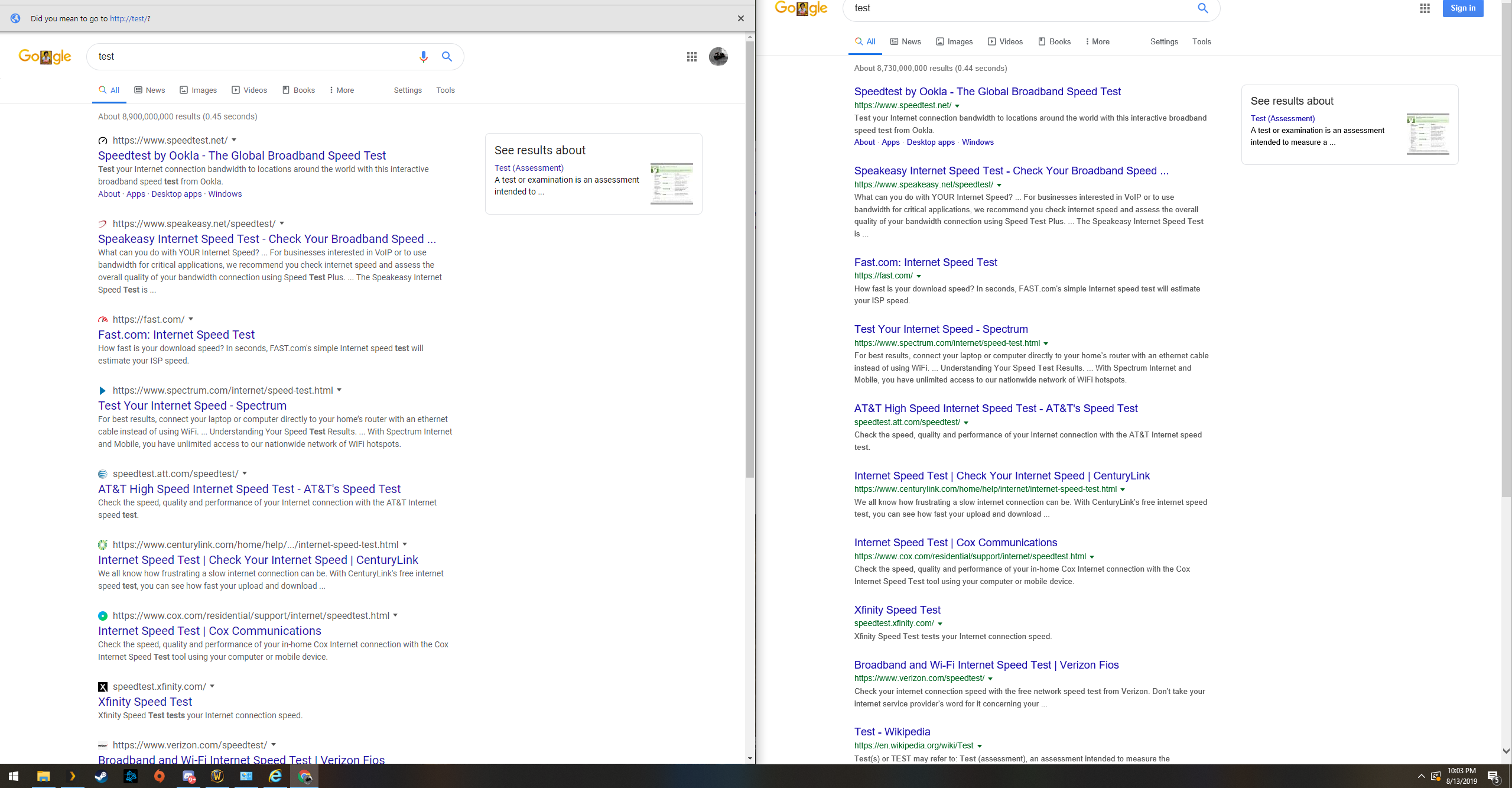Viewport: 1512px width, 788px height.
Task: Open Chrome from the taskbar
Action: pos(304,776)
